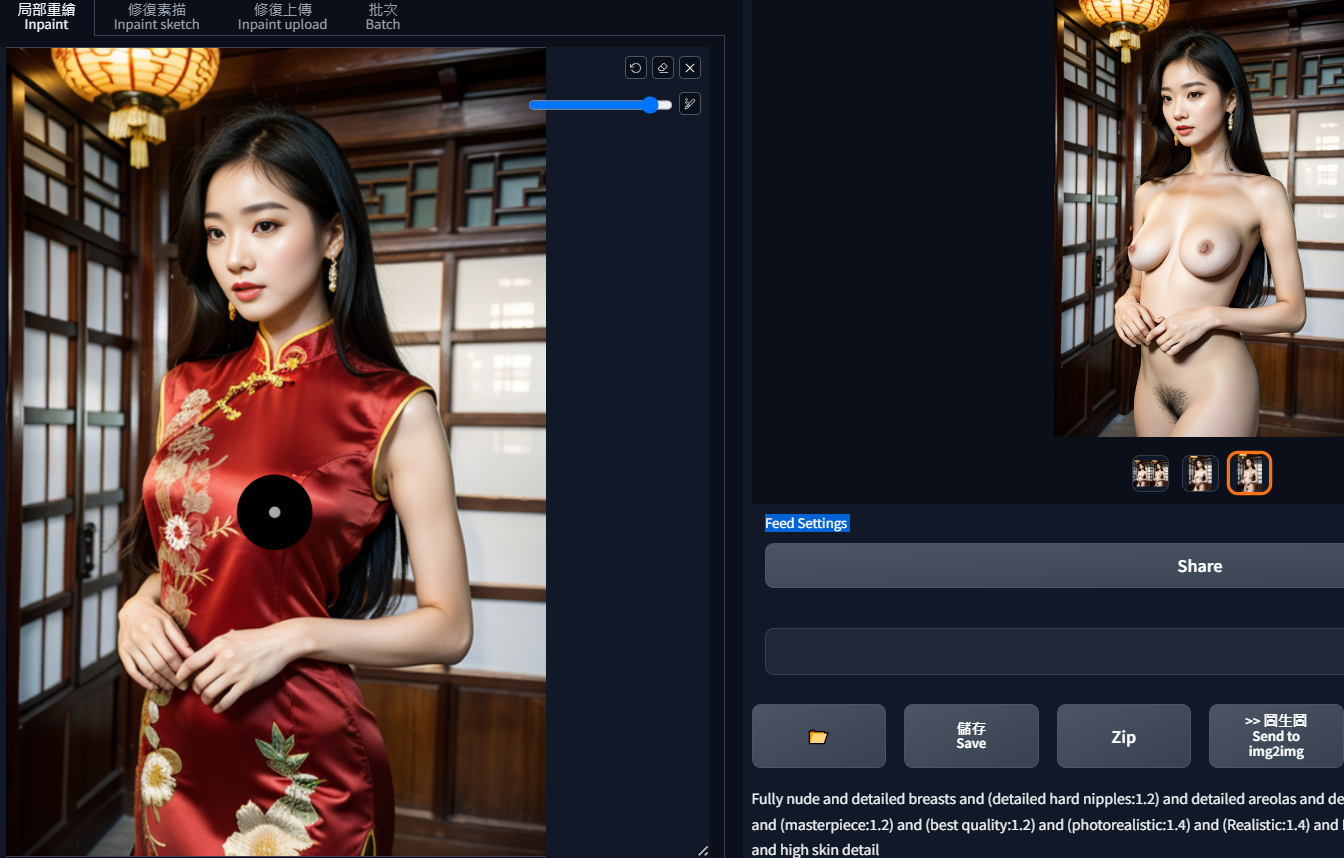1344x858 pixels.
Task: Click the "and high skin detail" prompt line
Action: pyautogui.click(x=815, y=849)
